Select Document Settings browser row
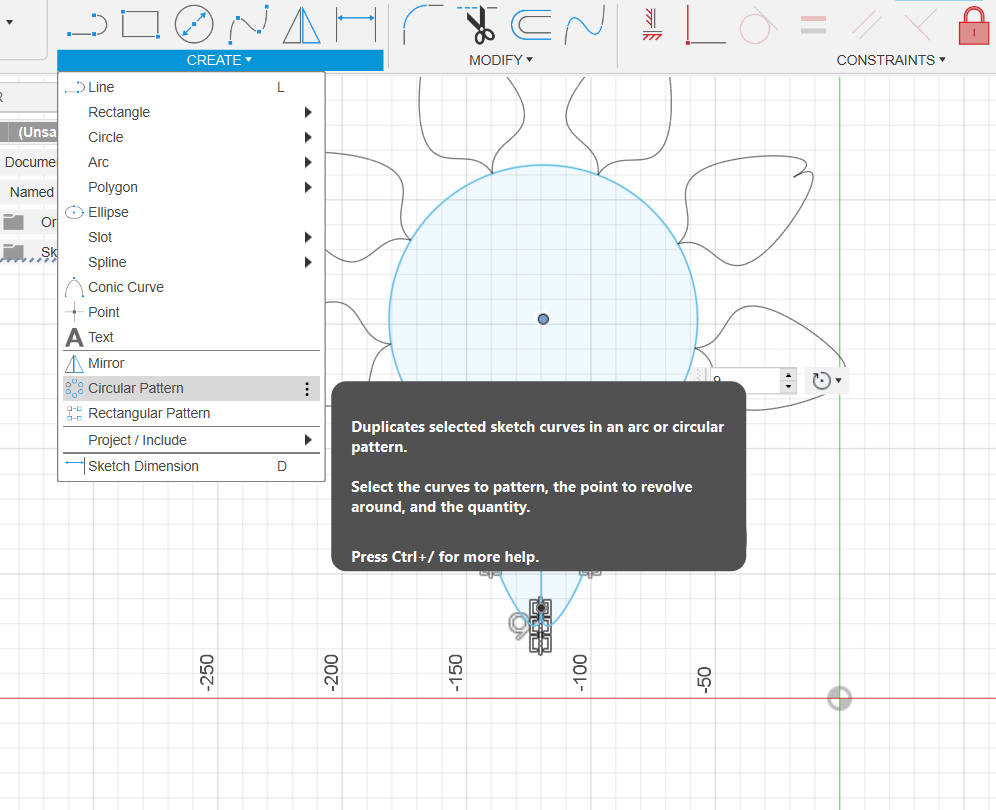The image size is (996, 810). 29,162
